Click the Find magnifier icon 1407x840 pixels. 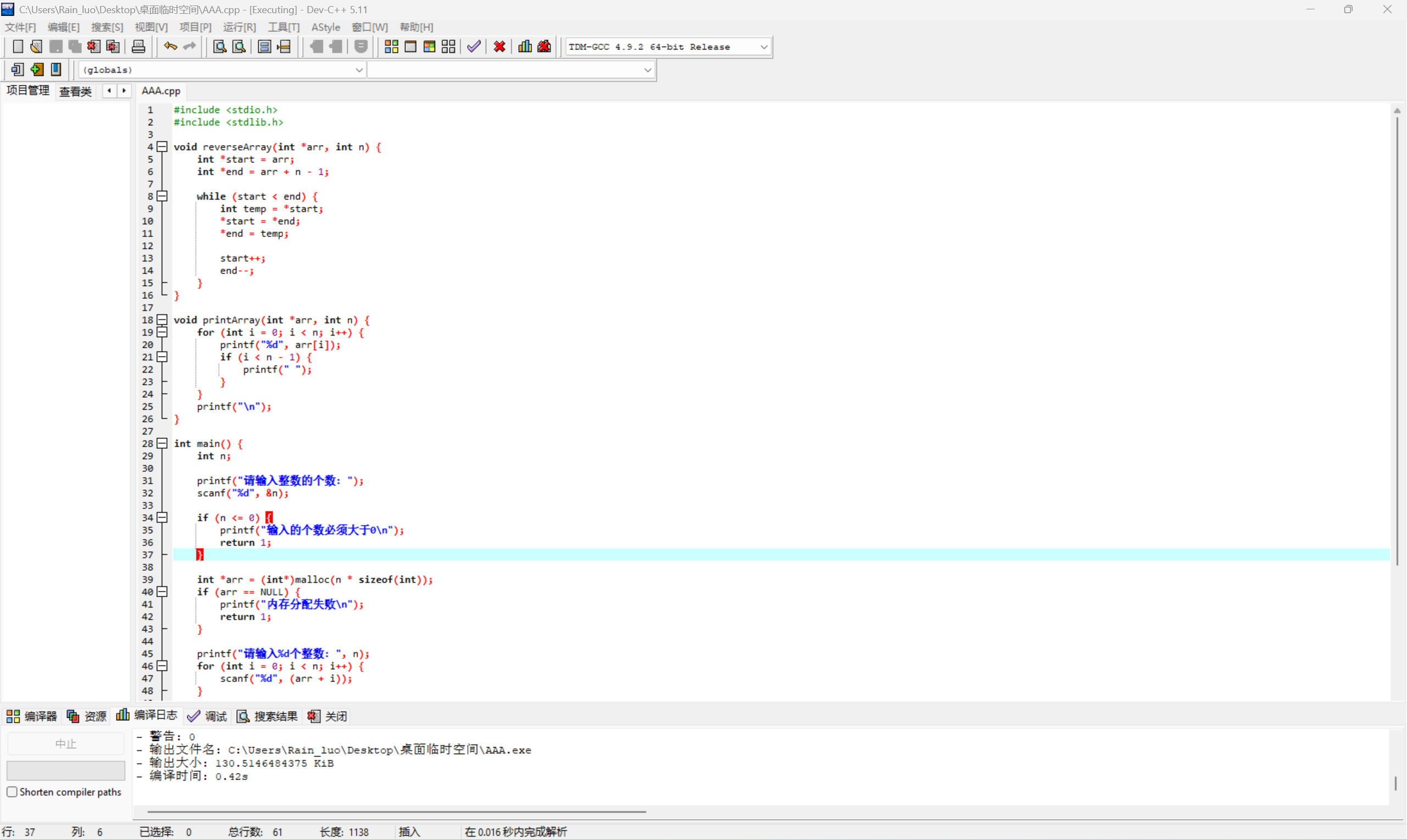220,46
